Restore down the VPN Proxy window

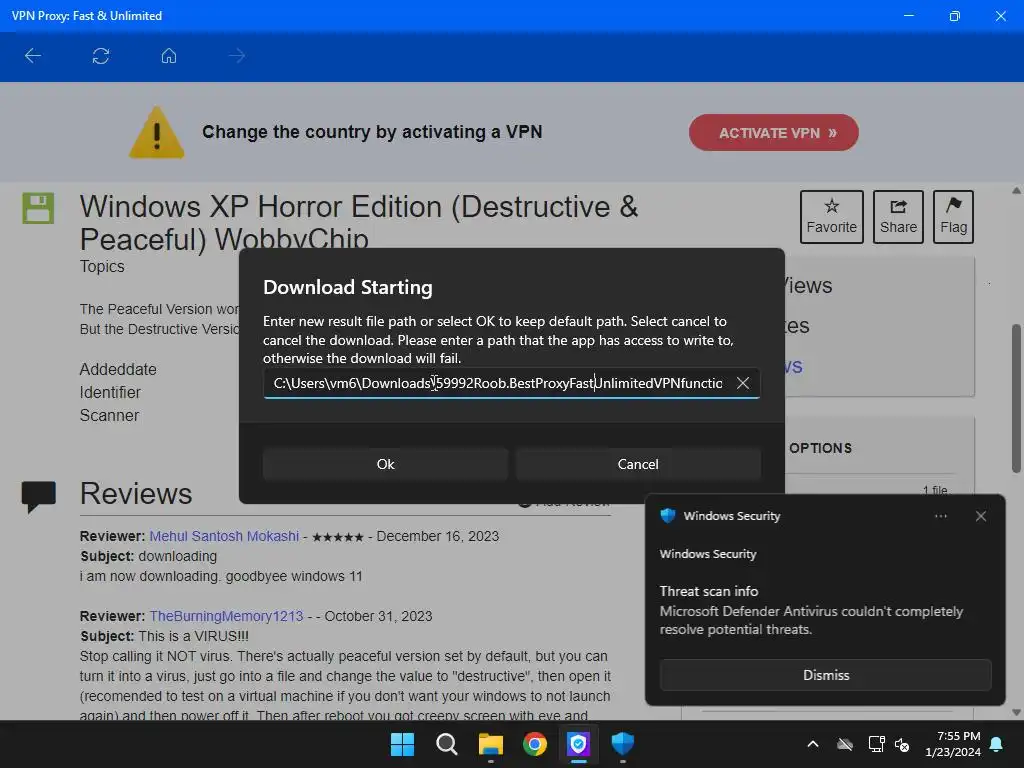954,16
